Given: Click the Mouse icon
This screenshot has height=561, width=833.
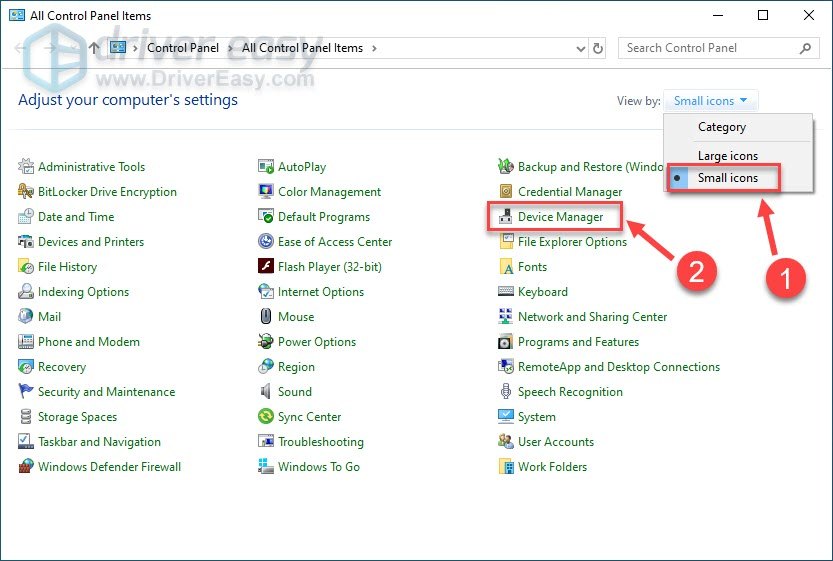Looking at the screenshot, I should click(266, 316).
